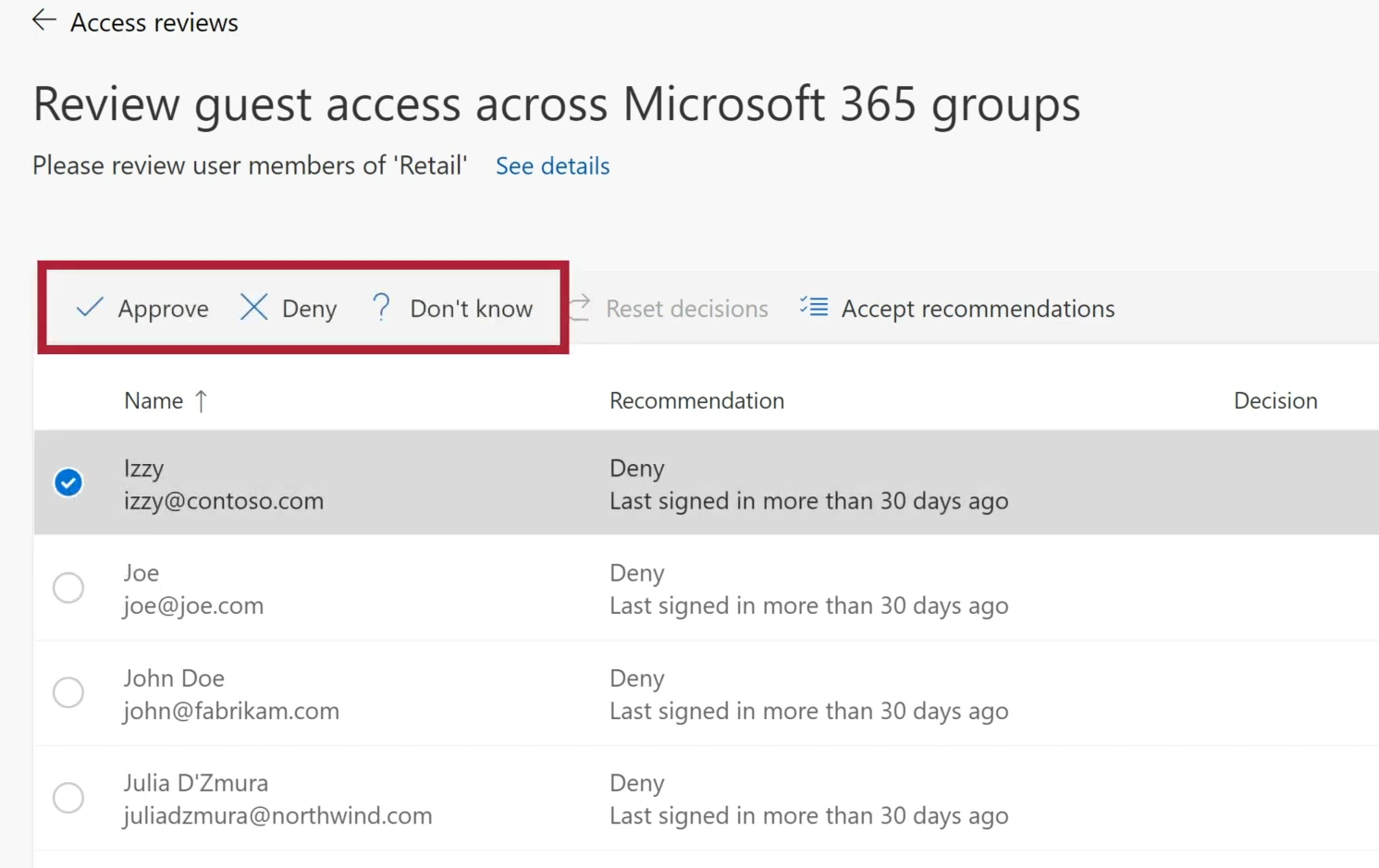Click the Deny recommendation in Izzy's row

[x=637, y=468]
